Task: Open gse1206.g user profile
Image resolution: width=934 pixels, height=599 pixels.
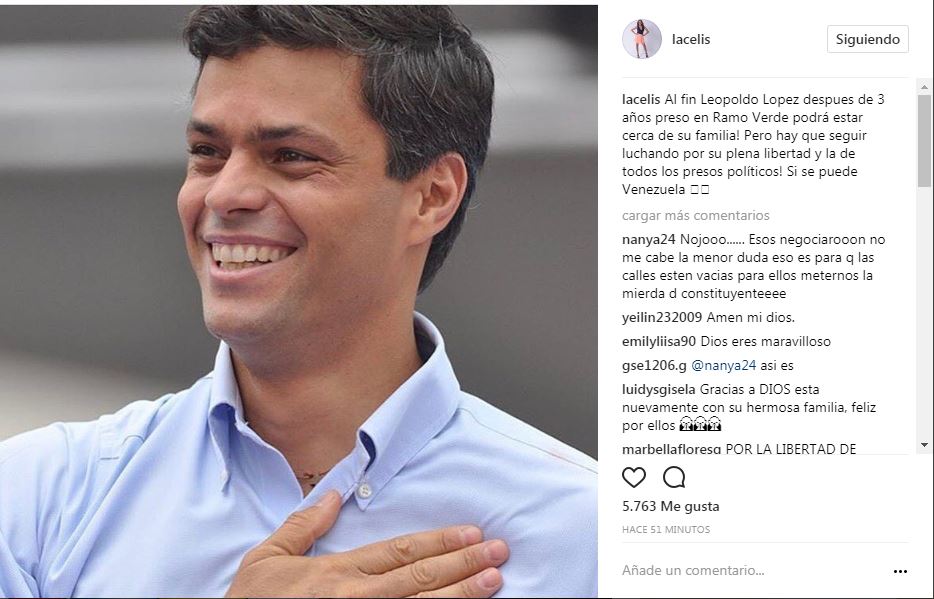Action: (654, 366)
